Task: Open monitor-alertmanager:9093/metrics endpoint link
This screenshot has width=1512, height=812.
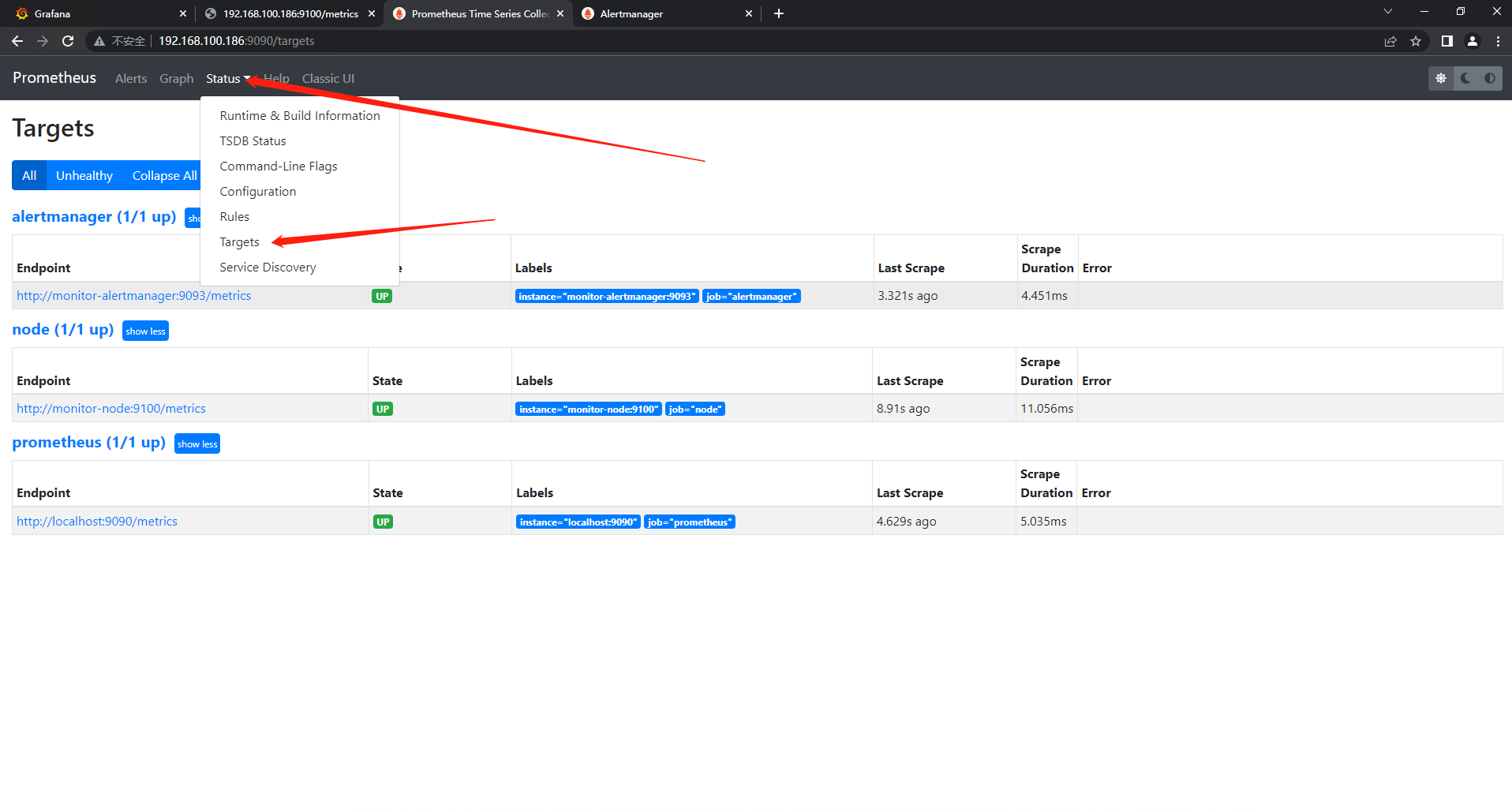Action: 134,295
